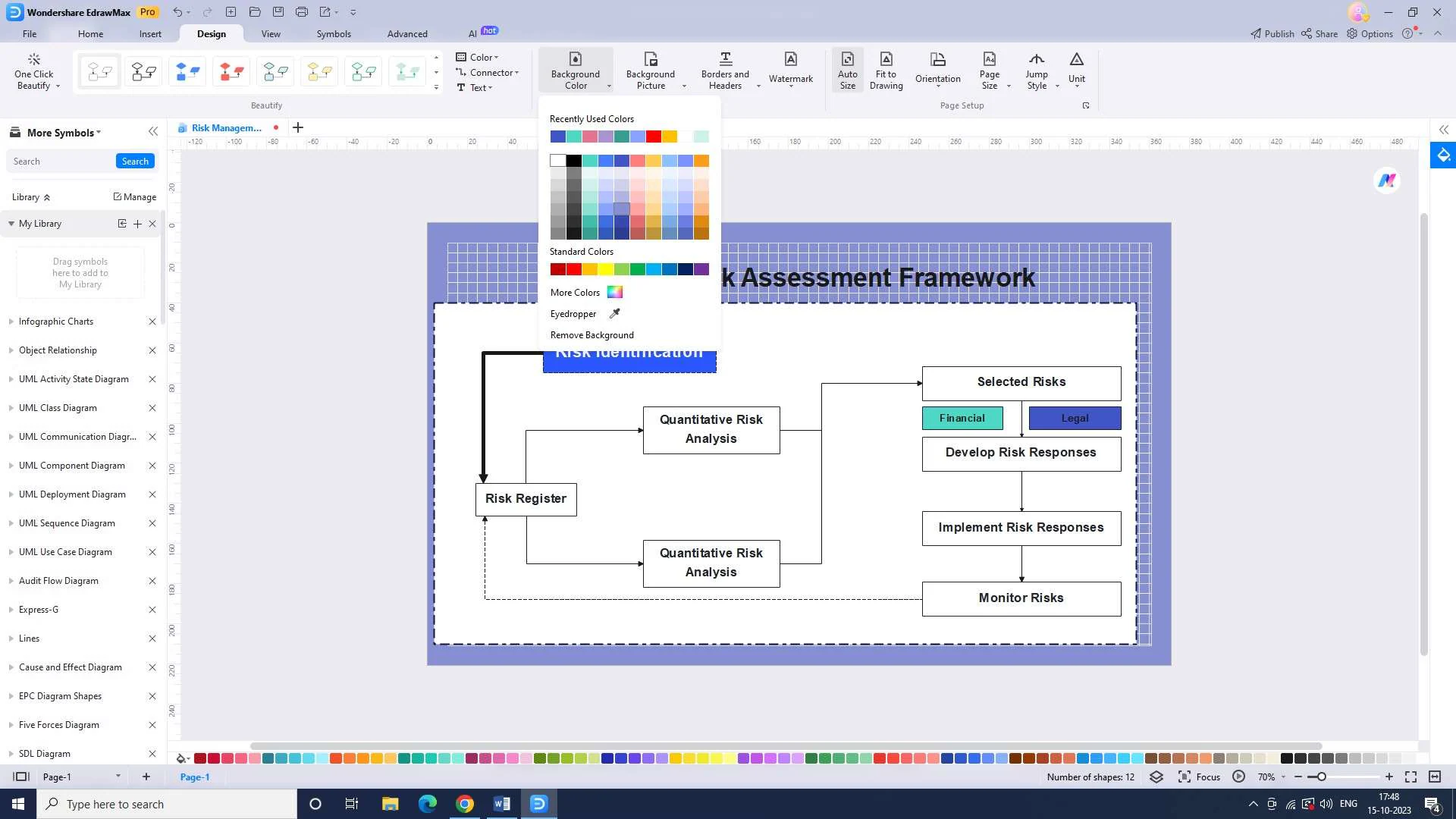Click Remove Background option

tap(592, 335)
